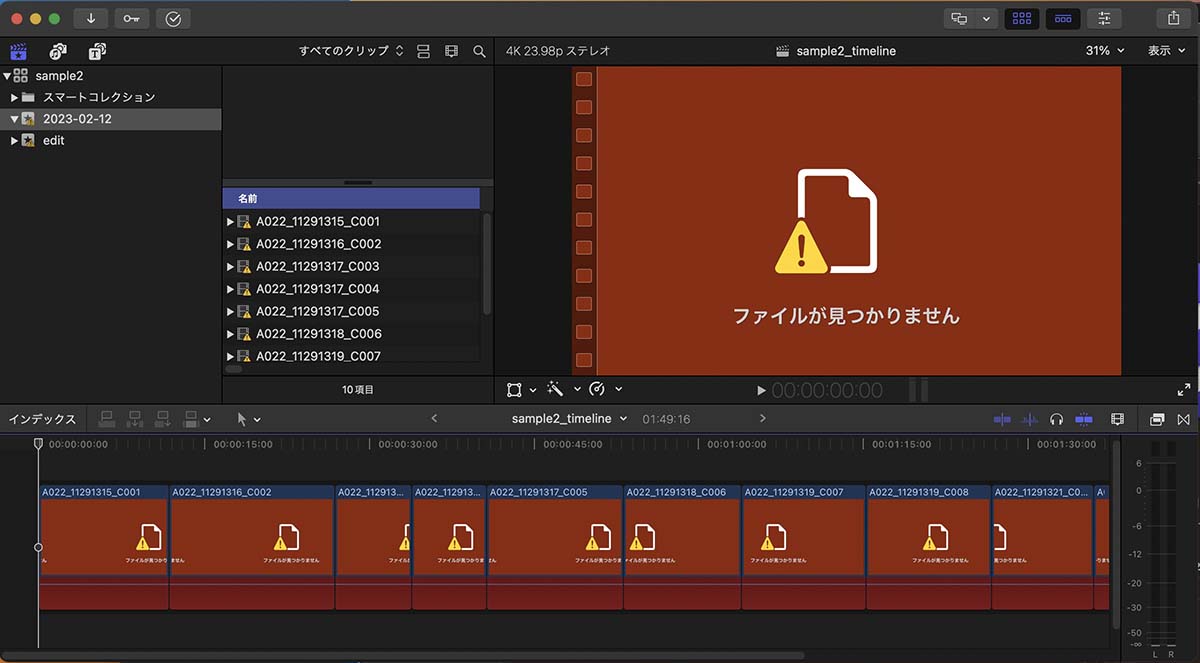Toggle the inspector panel
Image resolution: width=1200 pixels, height=663 pixels.
pos(1104,18)
